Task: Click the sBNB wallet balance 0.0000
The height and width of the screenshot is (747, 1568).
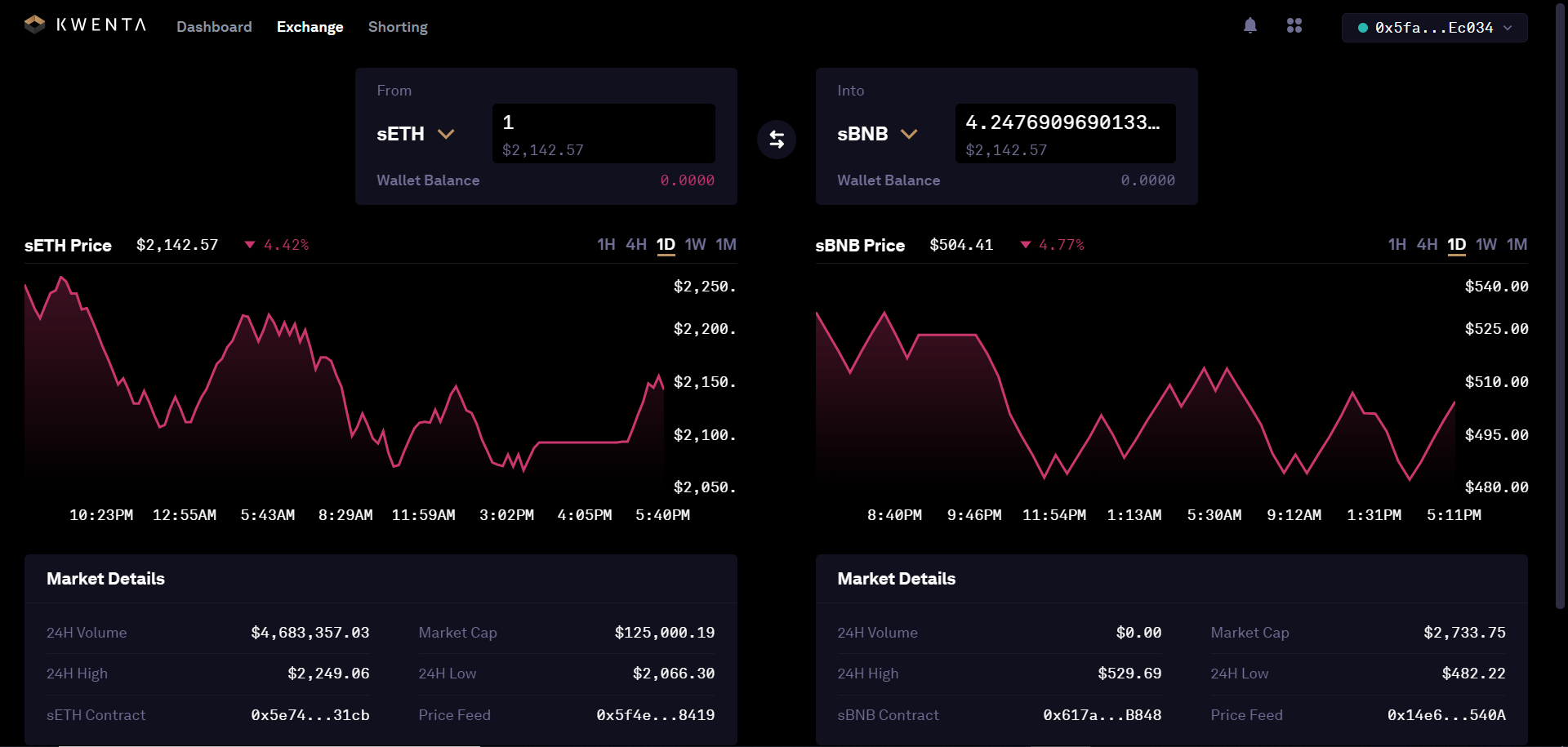Action: coord(1148,180)
